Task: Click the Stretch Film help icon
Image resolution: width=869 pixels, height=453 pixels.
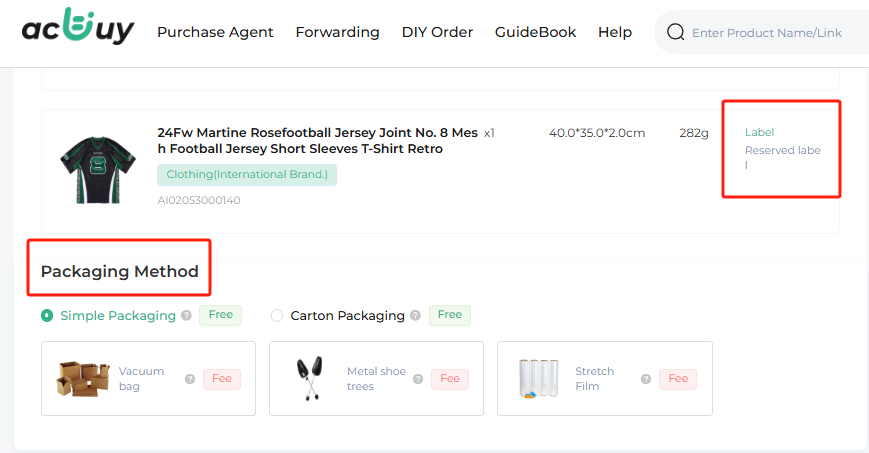Action: coord(646,379)
